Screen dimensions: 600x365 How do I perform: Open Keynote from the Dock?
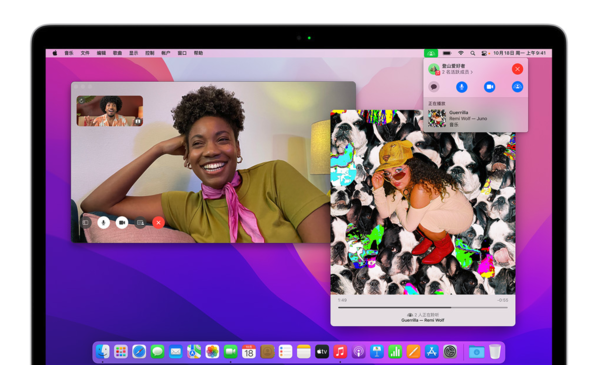click(x=377, y=351)
